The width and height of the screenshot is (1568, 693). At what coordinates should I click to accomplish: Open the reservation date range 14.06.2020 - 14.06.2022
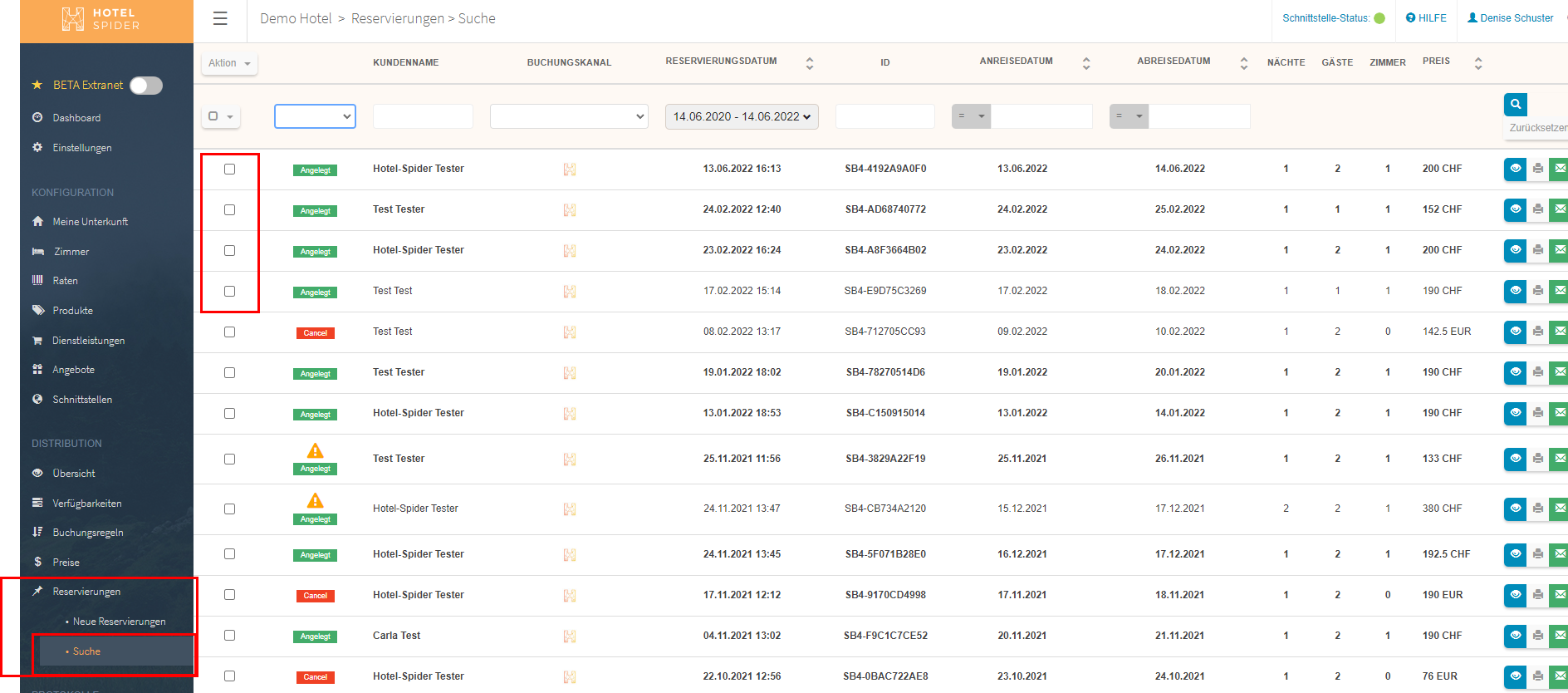click(x=742, y=116)
